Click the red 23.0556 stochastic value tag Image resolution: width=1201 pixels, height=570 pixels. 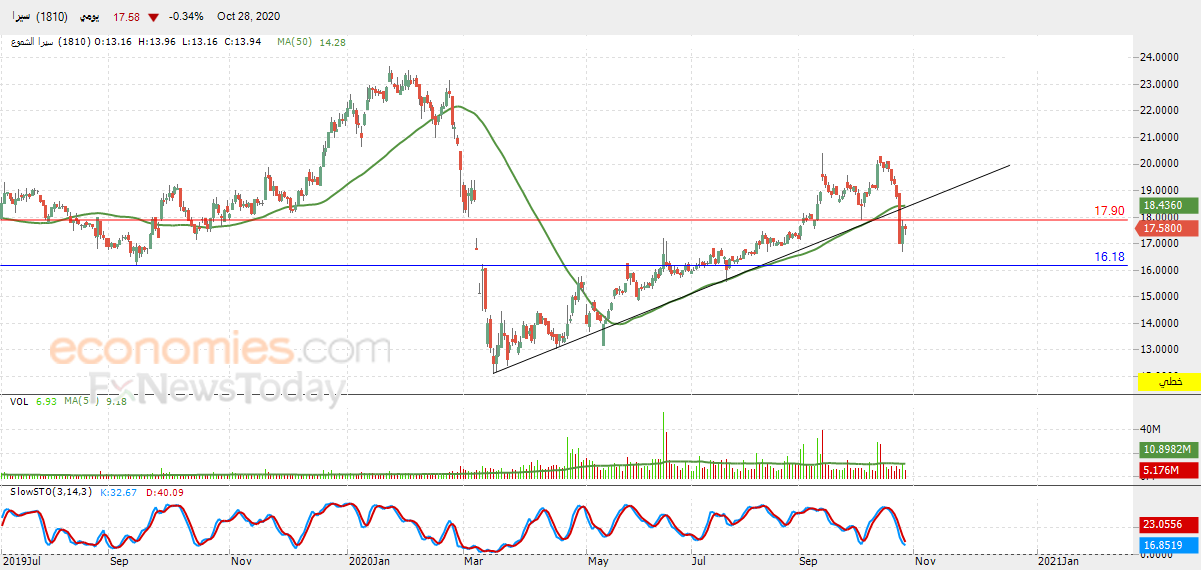pos(1169,523)
